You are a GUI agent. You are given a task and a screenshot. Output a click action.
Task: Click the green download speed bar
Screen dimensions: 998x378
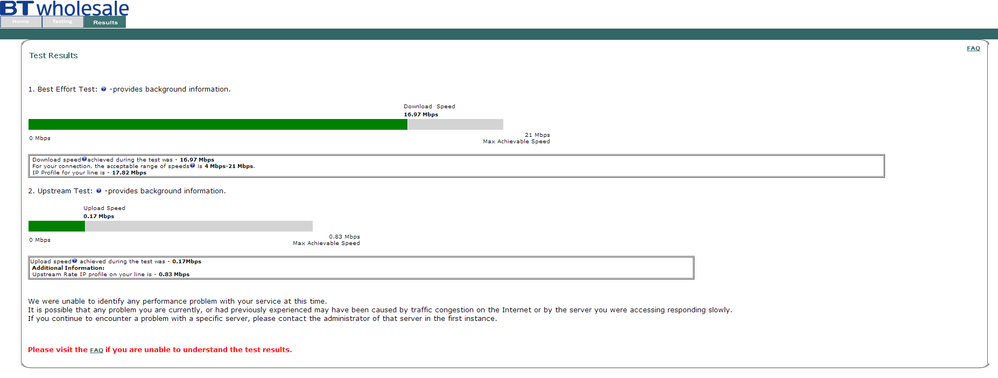[218, 124]
